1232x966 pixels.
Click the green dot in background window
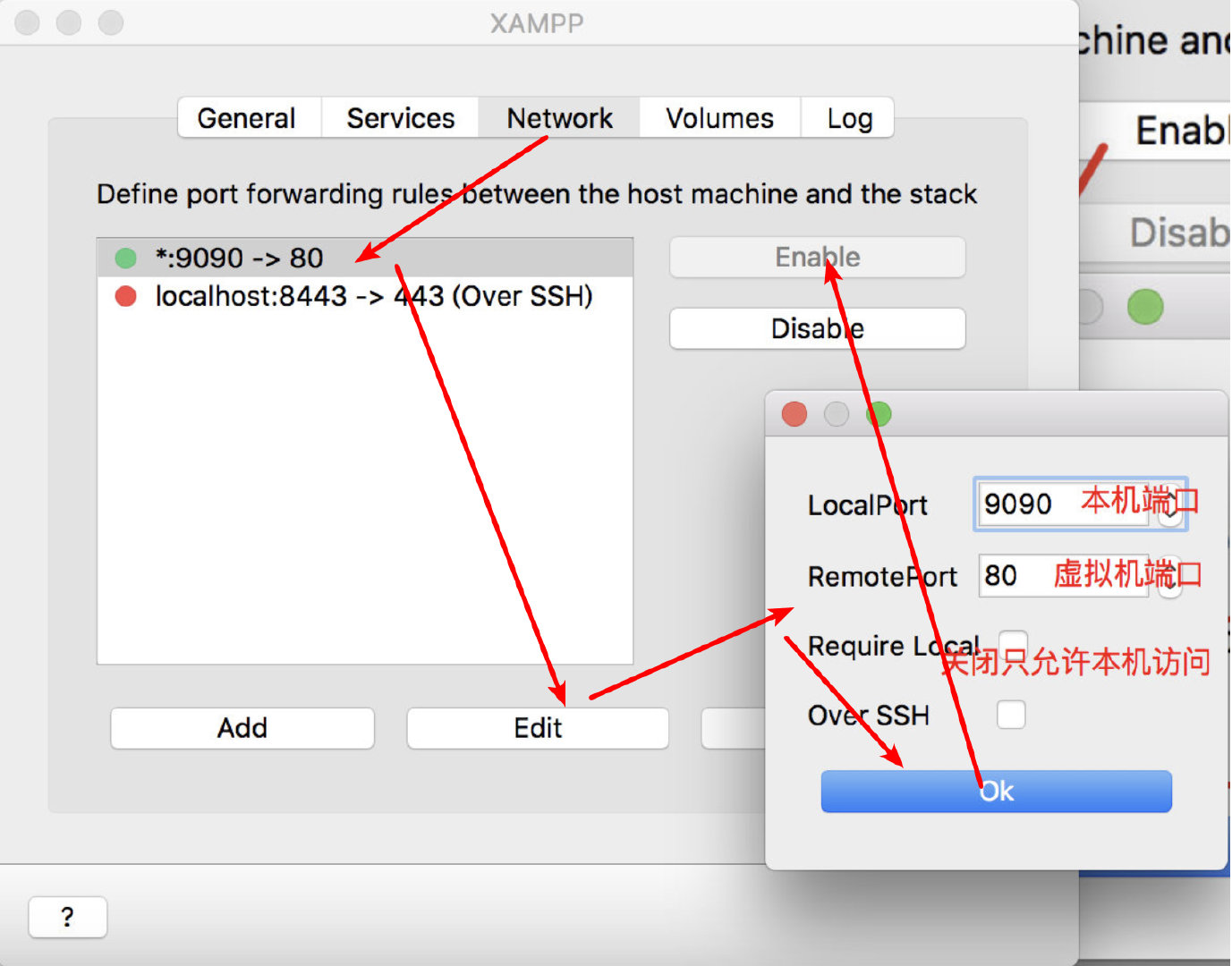[x=1145, y=307]
